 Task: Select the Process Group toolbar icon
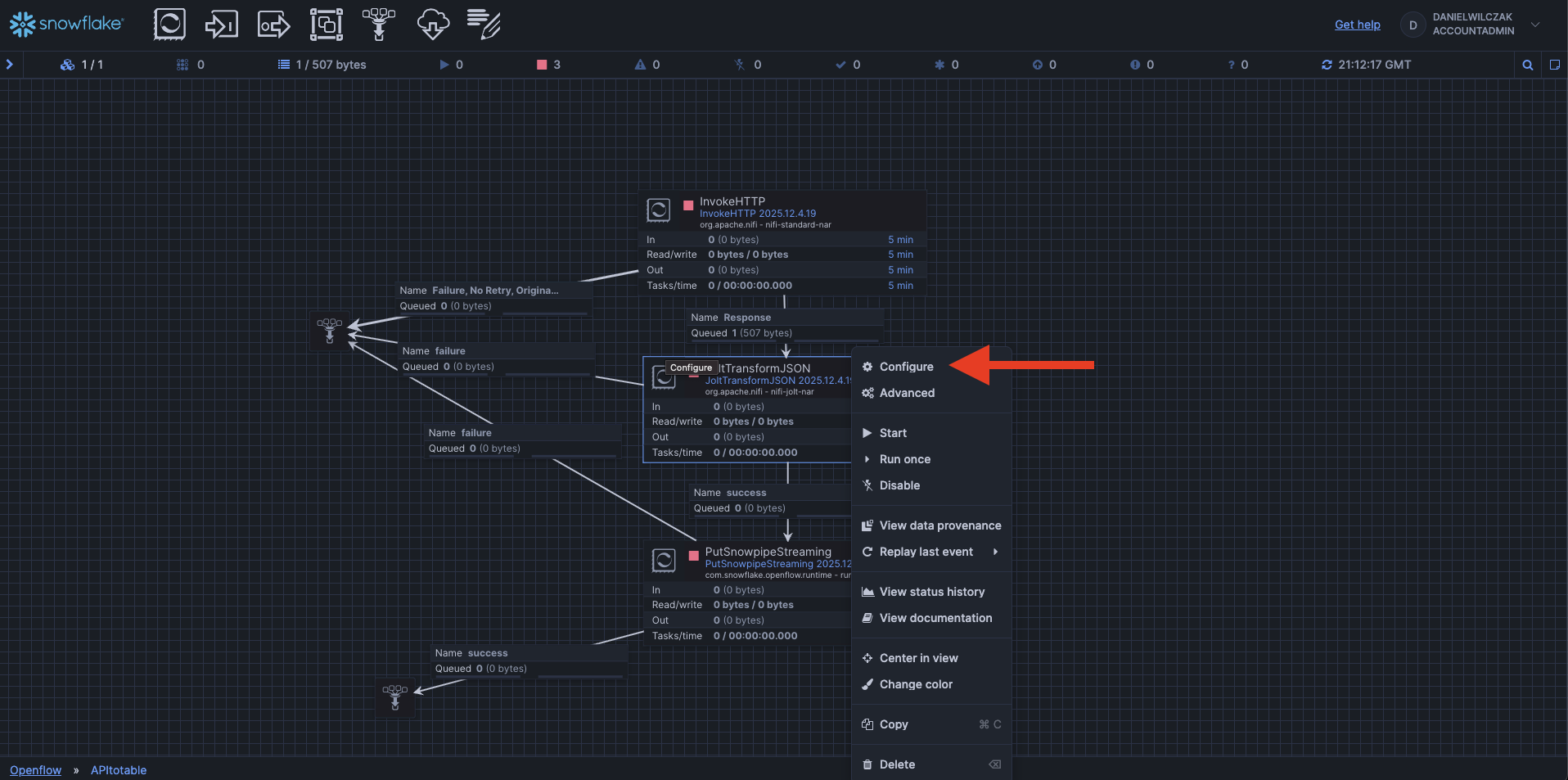326,25
